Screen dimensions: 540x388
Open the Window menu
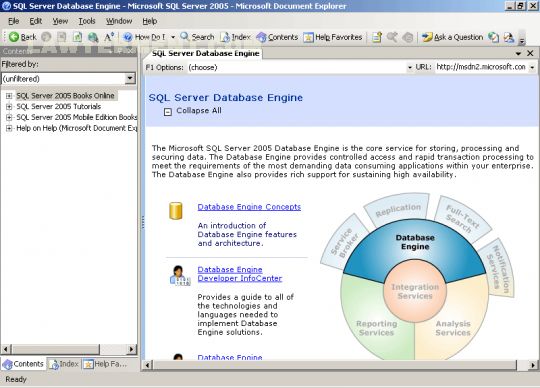point(119,21)
